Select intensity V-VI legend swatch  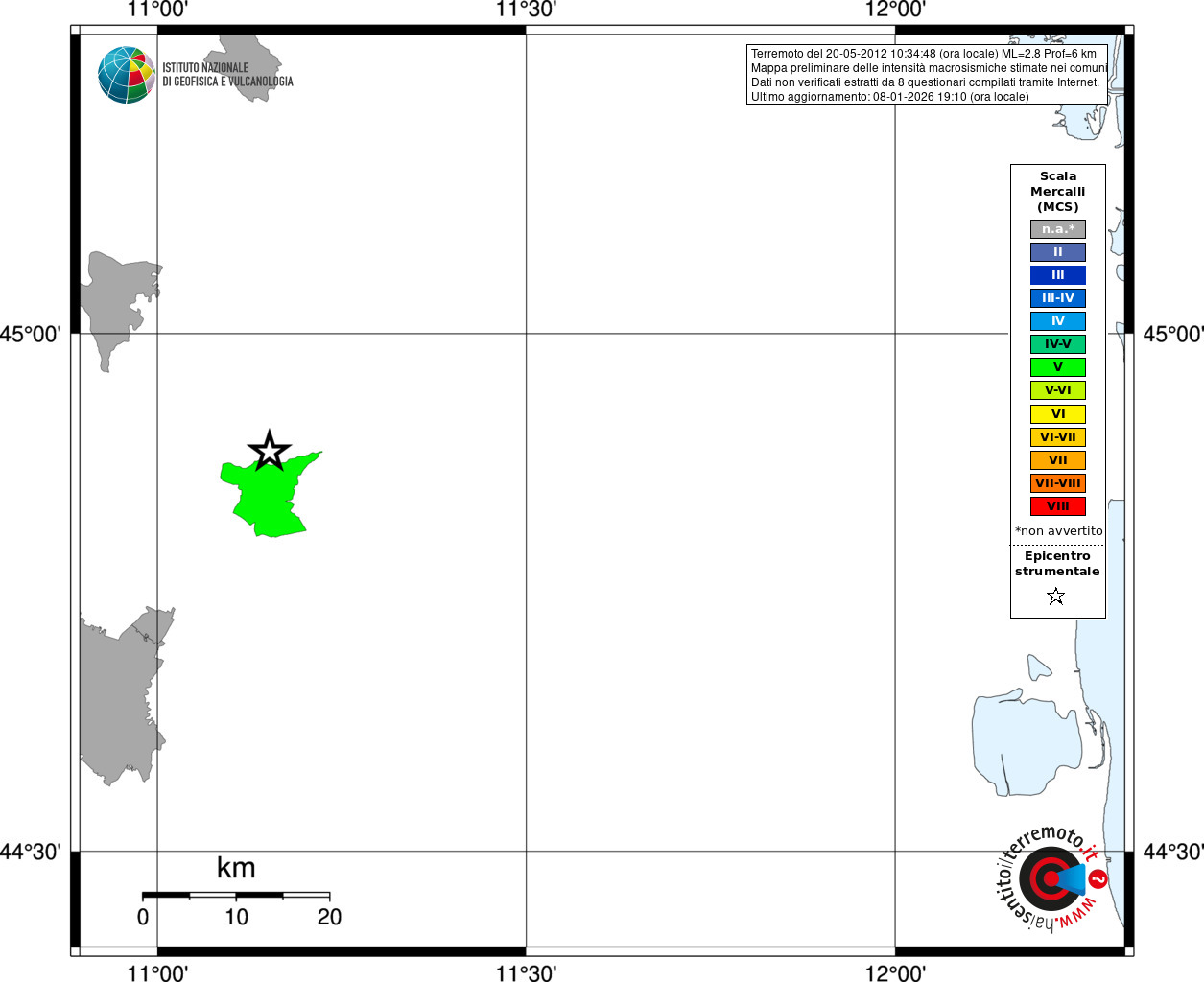[1058, 390]
